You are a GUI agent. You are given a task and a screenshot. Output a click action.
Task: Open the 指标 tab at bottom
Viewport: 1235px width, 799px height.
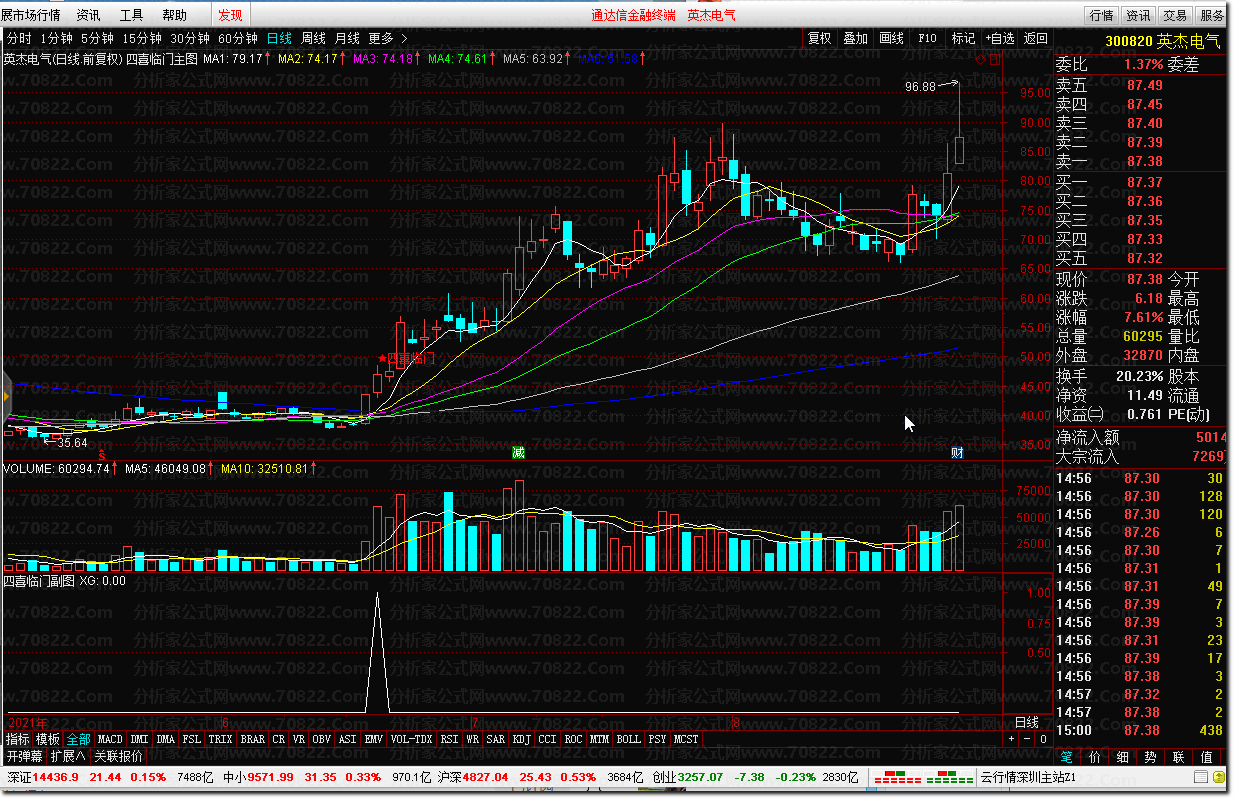pyautogui.click(x=17, y=739)
